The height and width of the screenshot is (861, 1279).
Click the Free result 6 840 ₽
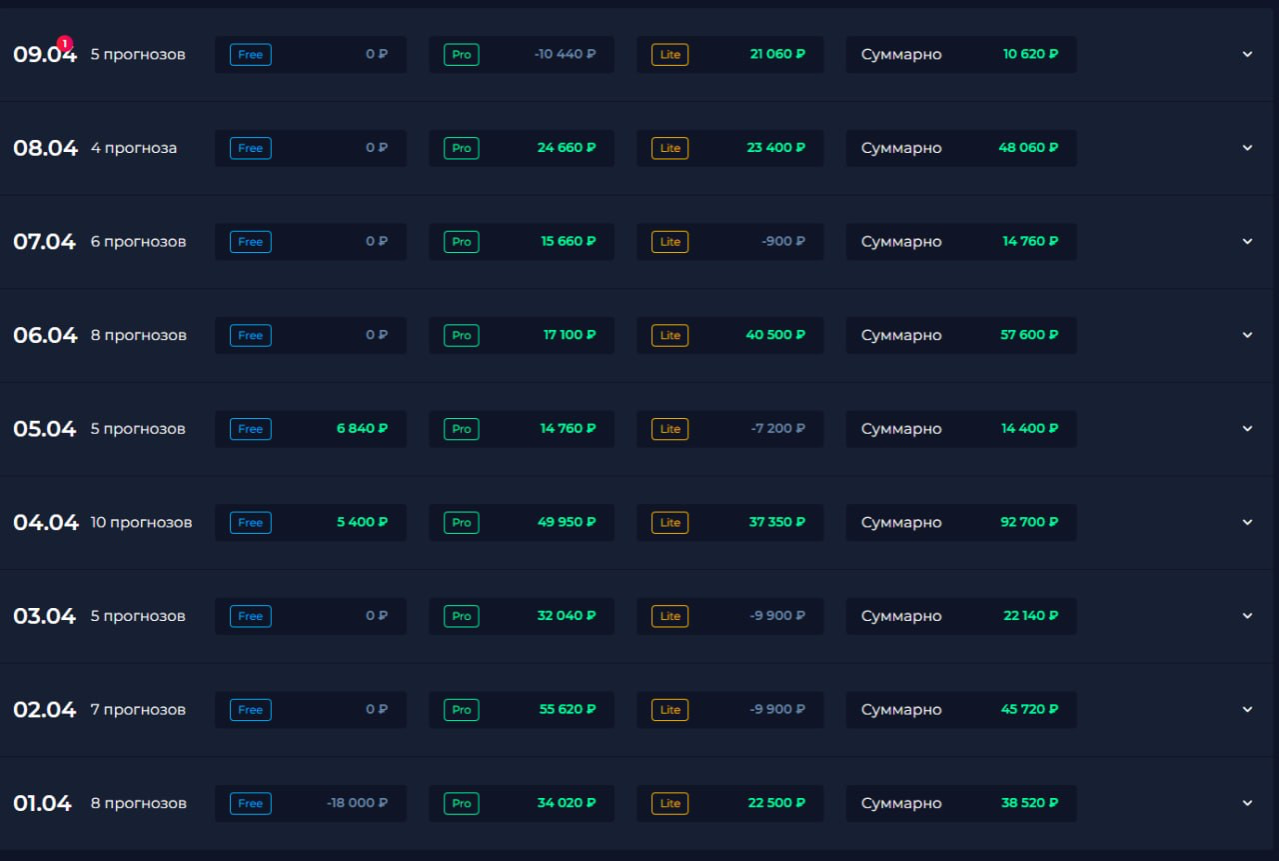[362, 428]
